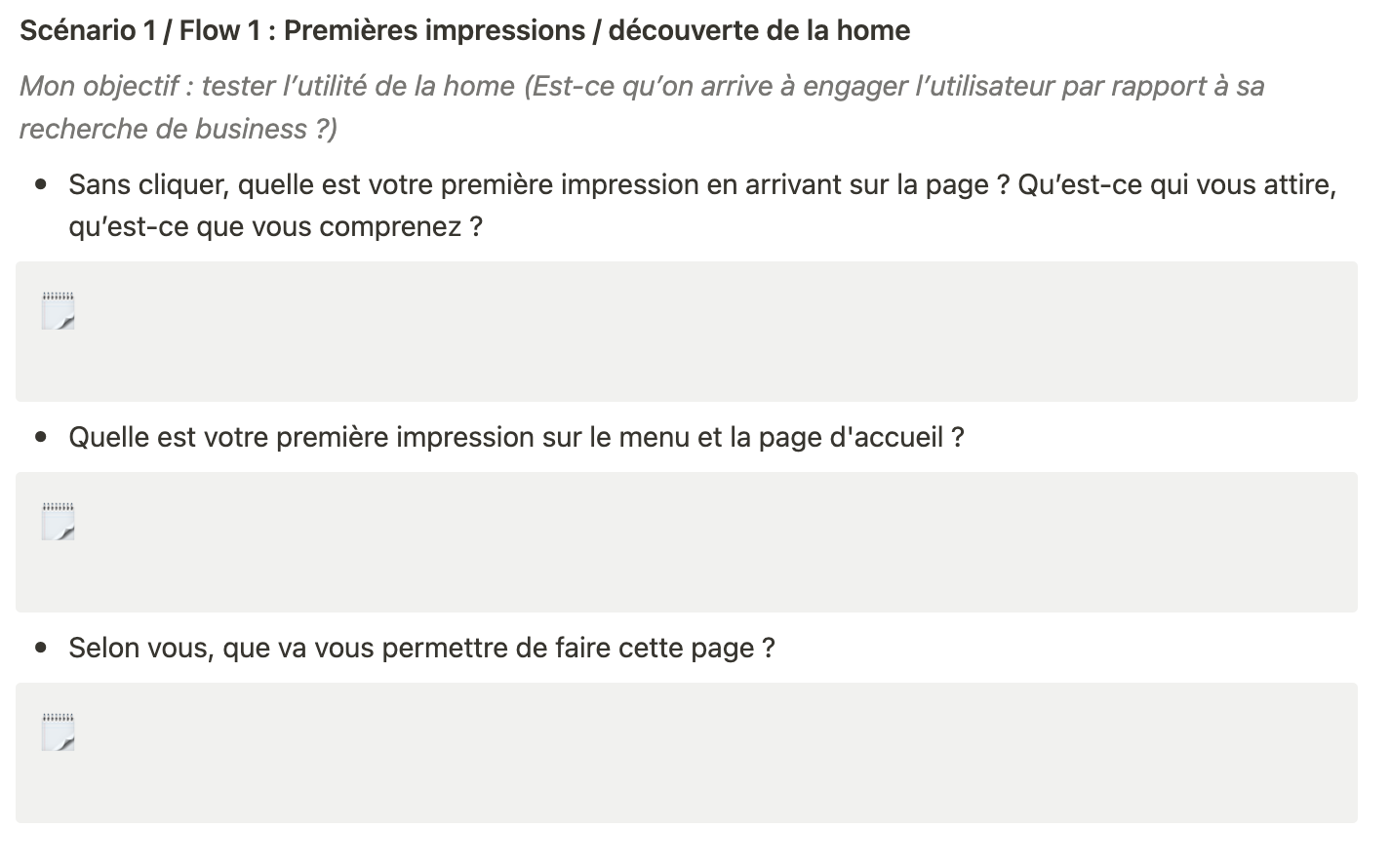Click "tester l'utilité de la home" in the objective
Image resolution: width=1391 pixels, height=868 pixels.
pos(358,87)
